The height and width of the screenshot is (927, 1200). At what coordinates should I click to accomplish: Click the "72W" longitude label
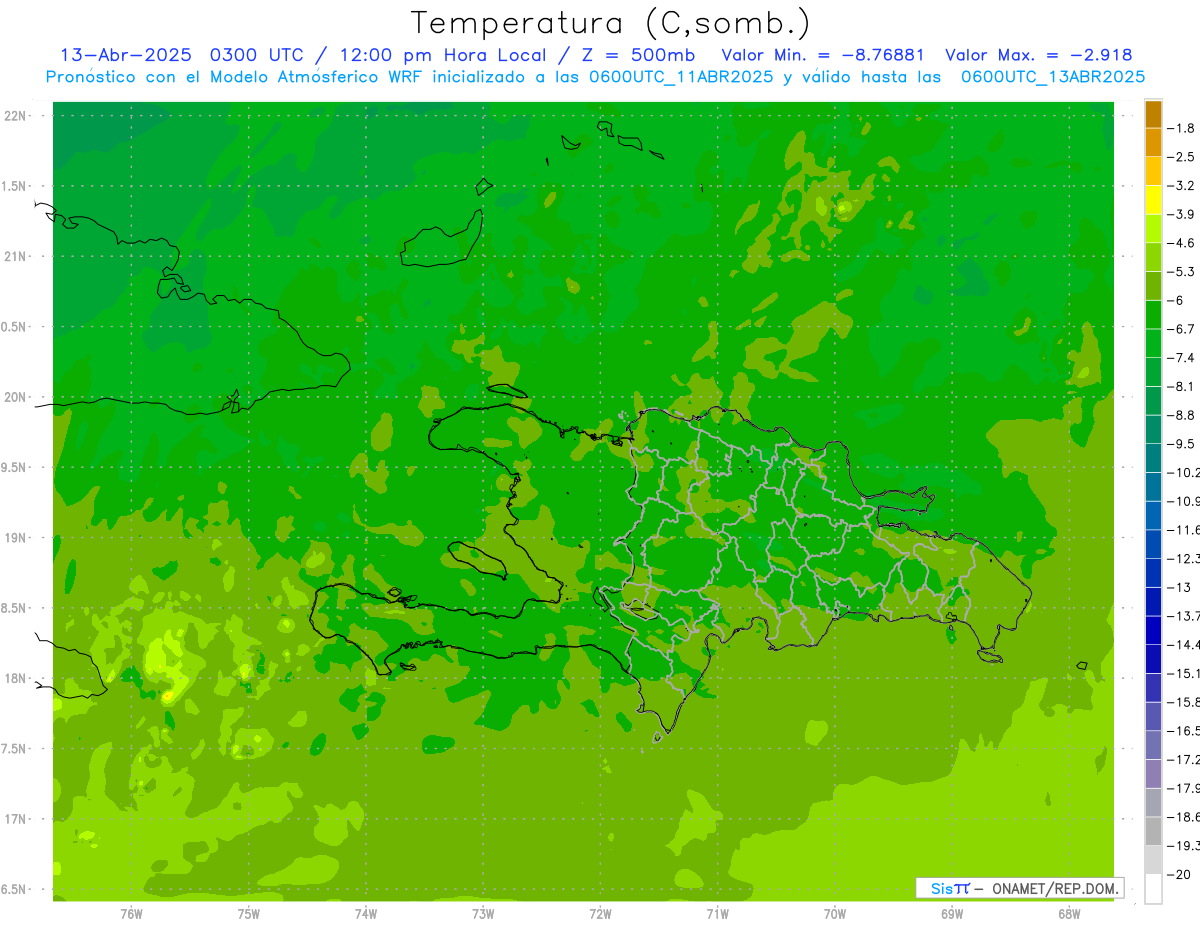pyautogui.click(x=600, y=914)
